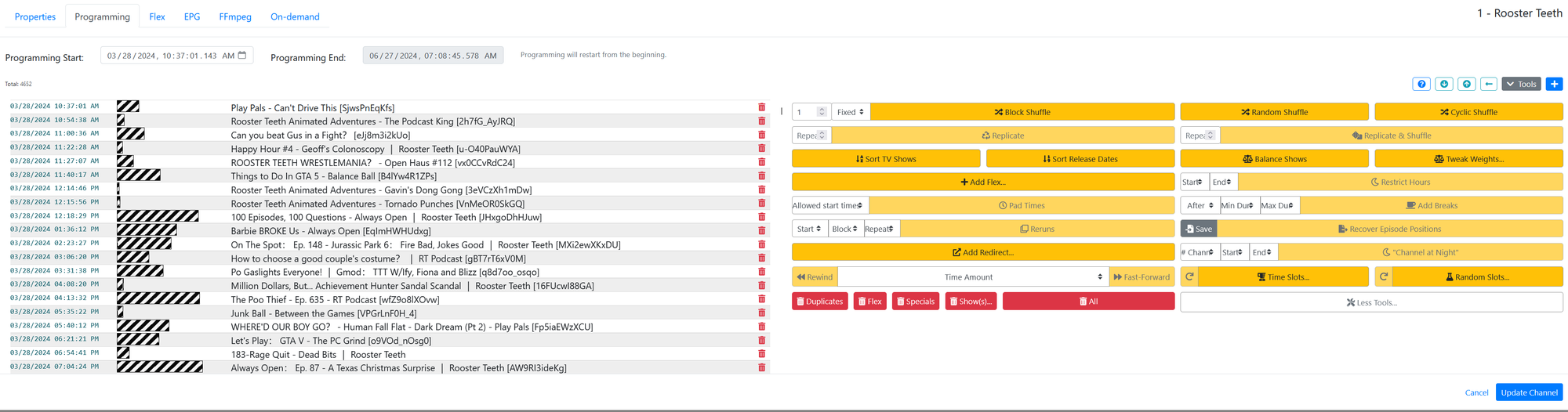Screen dimensions: 1568x412
Task: Remove The Poo Thief Ep. 635 row
Action: (x=761, y=299)
